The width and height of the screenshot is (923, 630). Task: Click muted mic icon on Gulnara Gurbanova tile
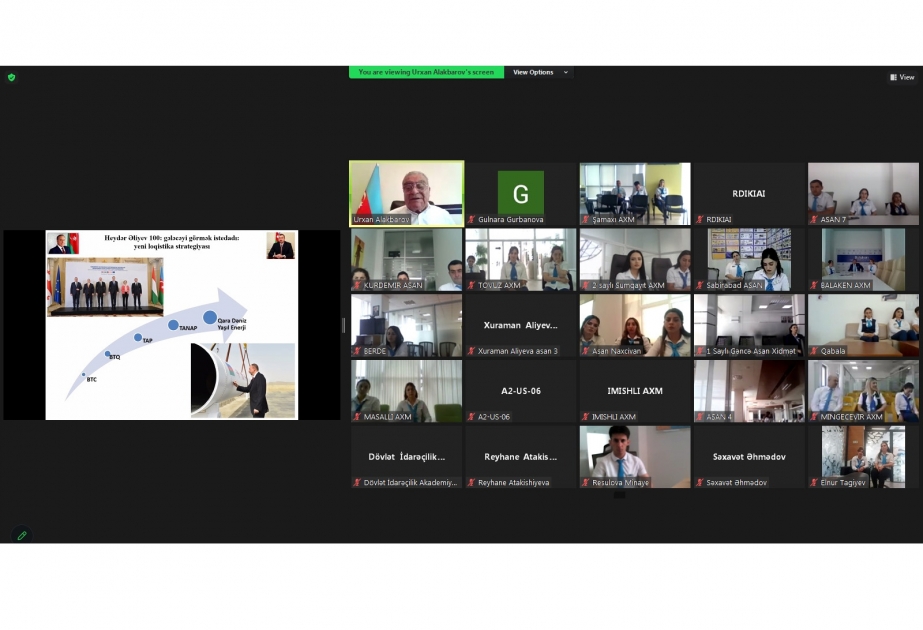pos(472,219)
